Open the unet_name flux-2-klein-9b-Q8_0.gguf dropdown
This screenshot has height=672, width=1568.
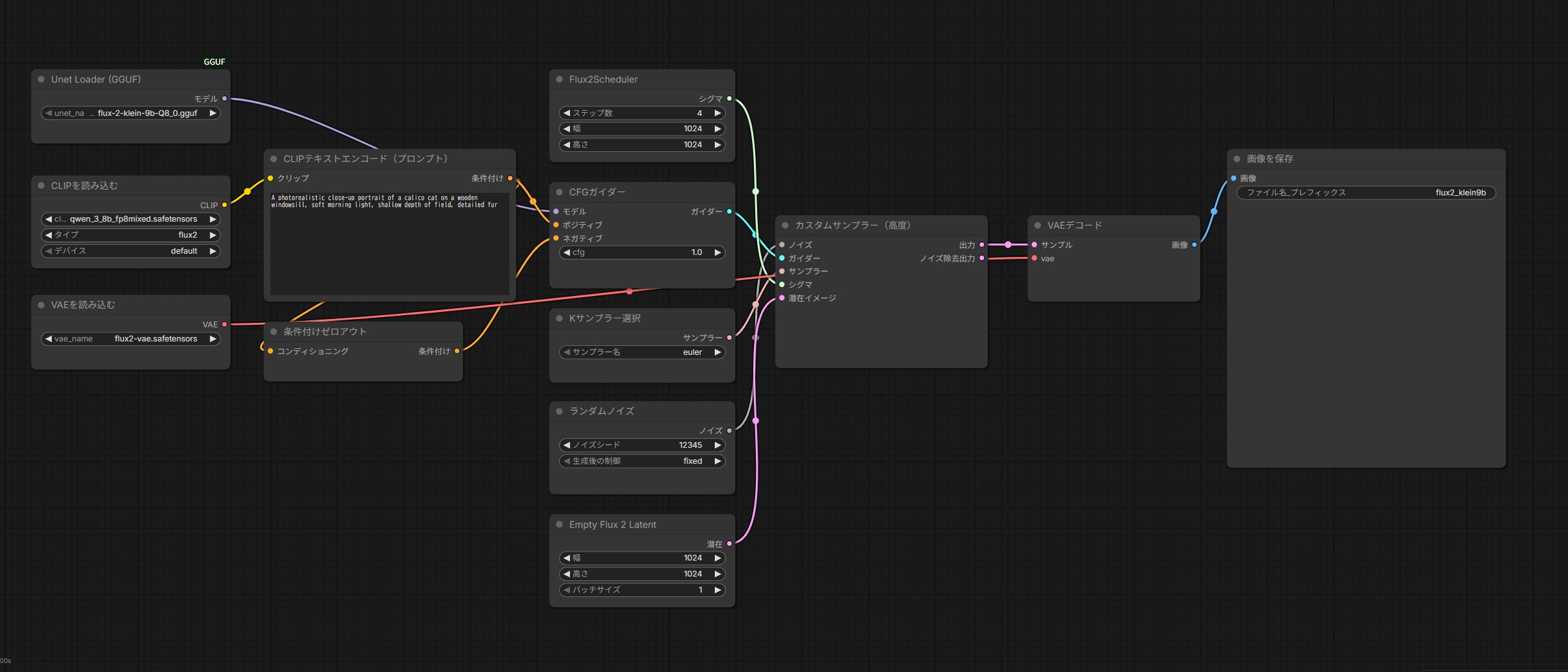point(131,113)
